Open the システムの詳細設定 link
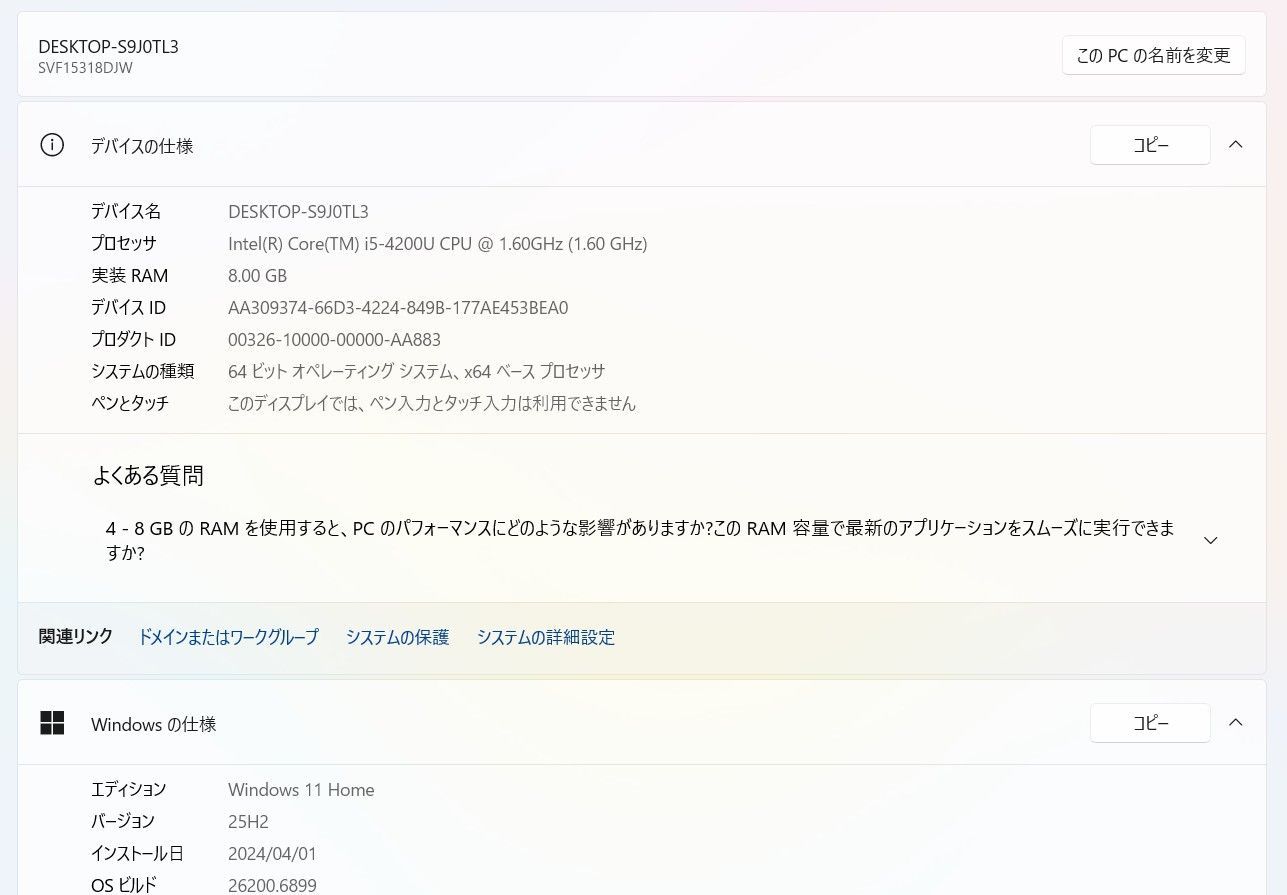This screenshot has height=895, width=1287. click(x=546, y=637)
